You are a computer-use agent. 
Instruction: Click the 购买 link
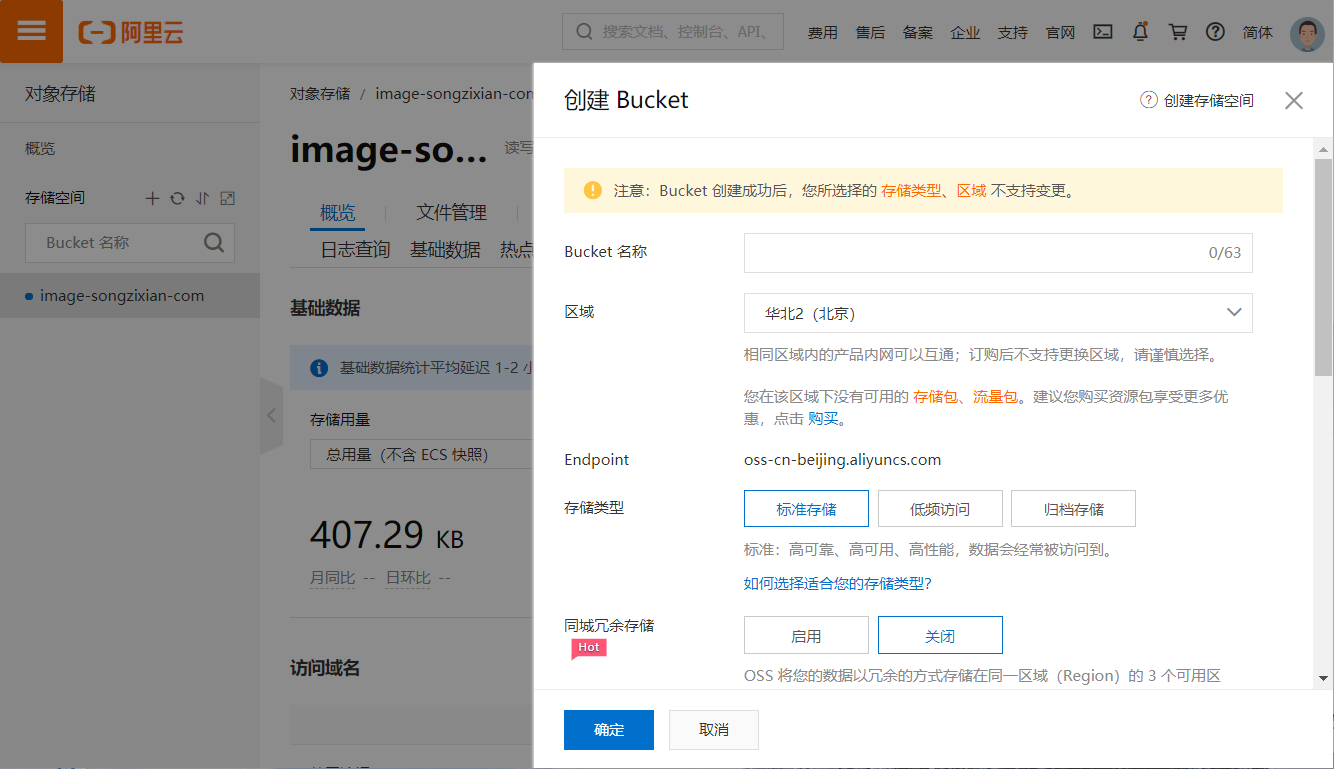click(823, 419)
